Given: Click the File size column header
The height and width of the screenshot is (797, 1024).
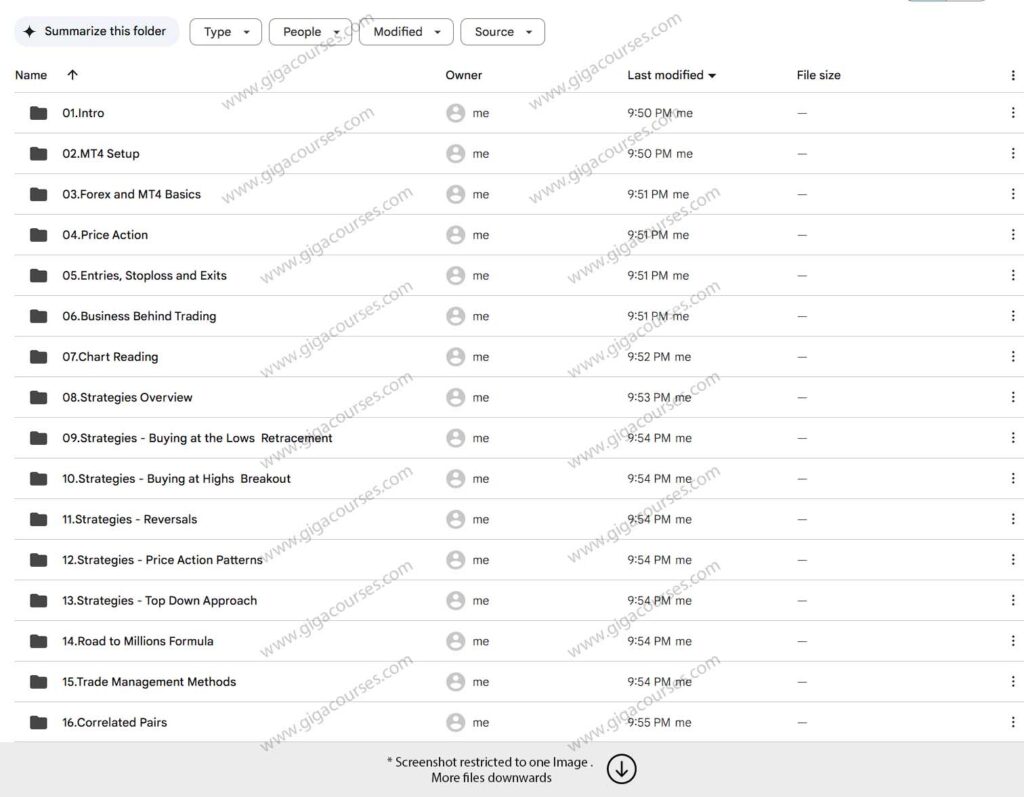Looking at the screenshot, I should pos(818,75).
